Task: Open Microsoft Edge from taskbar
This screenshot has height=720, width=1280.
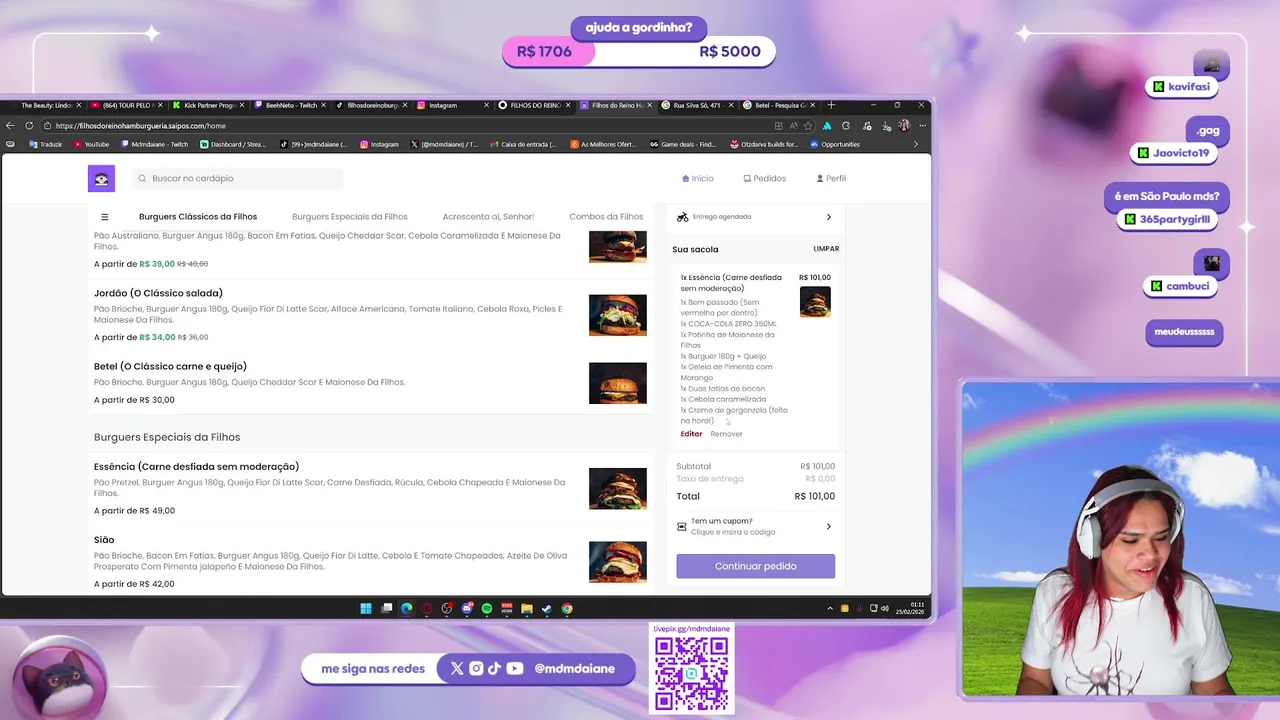Action: [407, 608]
